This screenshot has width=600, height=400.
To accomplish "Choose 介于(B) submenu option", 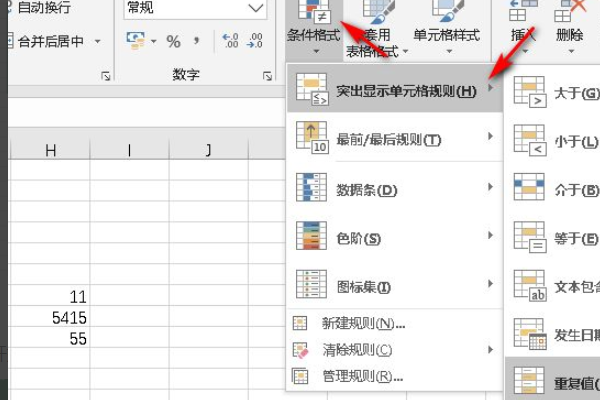I will [553, 188].
